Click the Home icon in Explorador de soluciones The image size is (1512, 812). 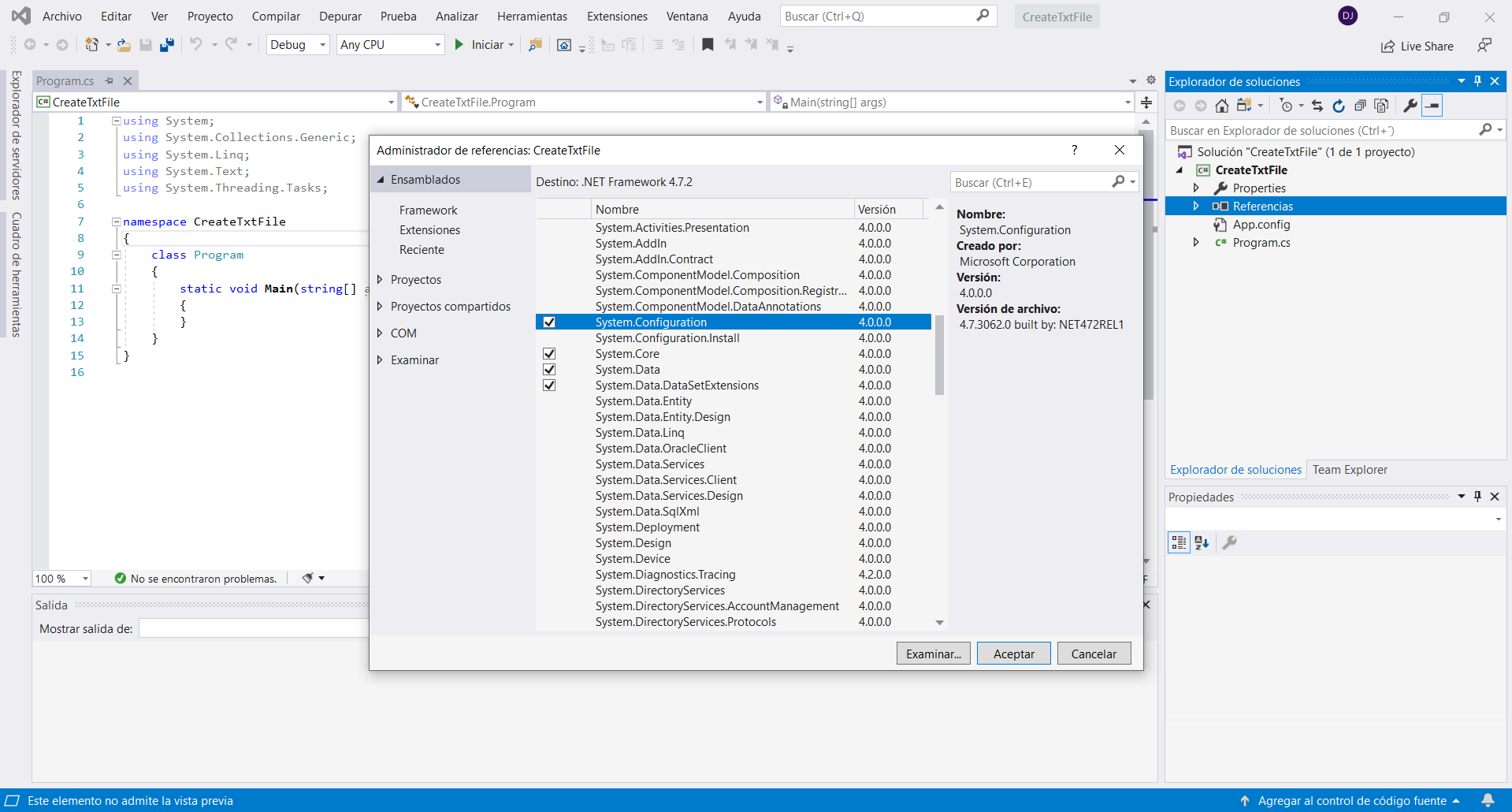[x=1221, y=106]
